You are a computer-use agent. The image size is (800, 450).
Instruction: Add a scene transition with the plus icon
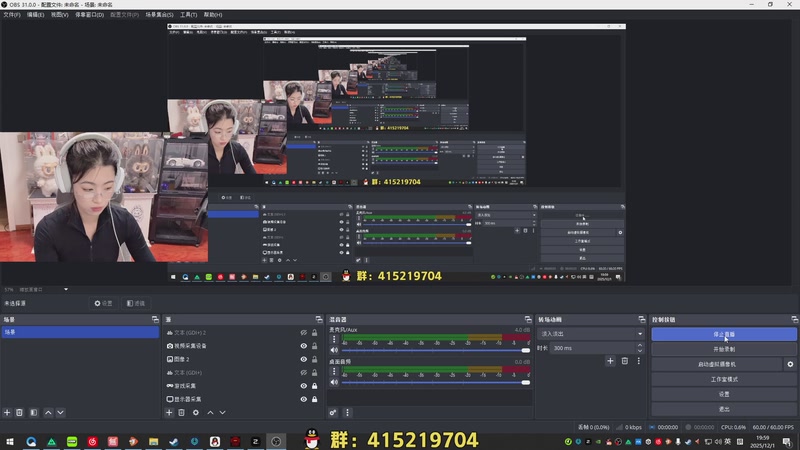(x=610, y=361)
